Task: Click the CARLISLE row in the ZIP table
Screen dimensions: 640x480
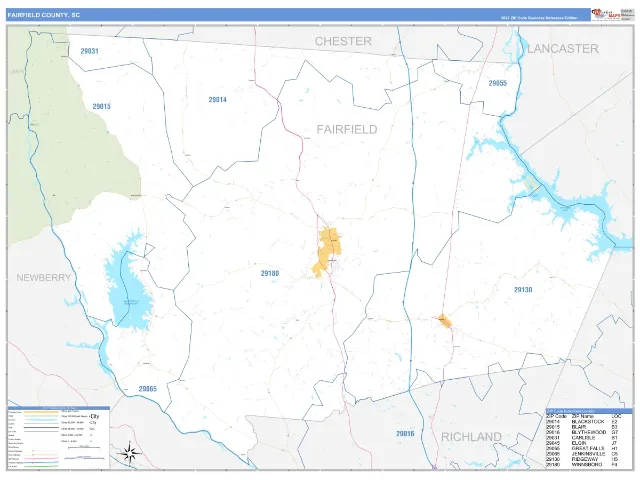Action: (x=582, y=438)
